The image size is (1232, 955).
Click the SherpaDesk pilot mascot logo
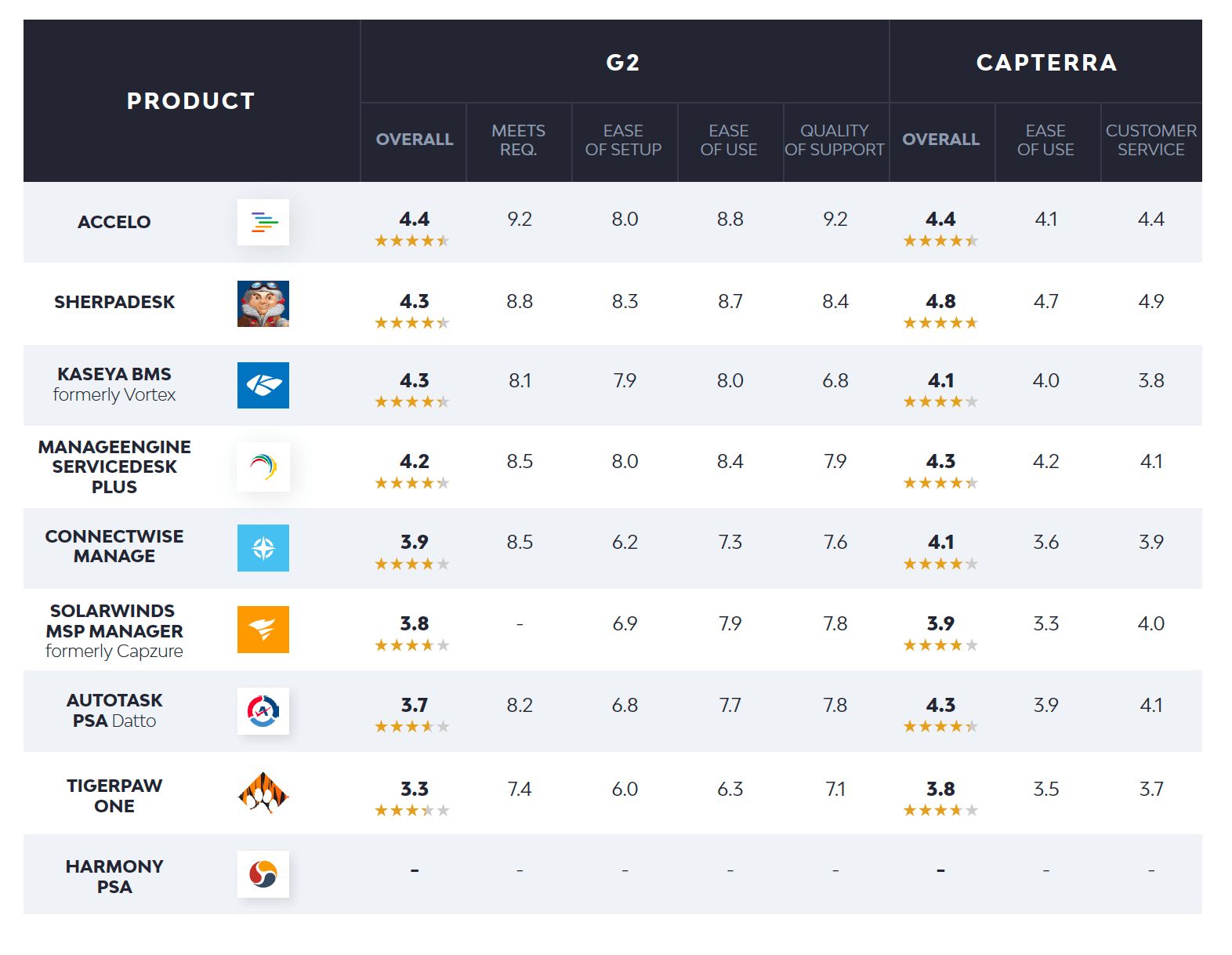(x=263, y=303)
